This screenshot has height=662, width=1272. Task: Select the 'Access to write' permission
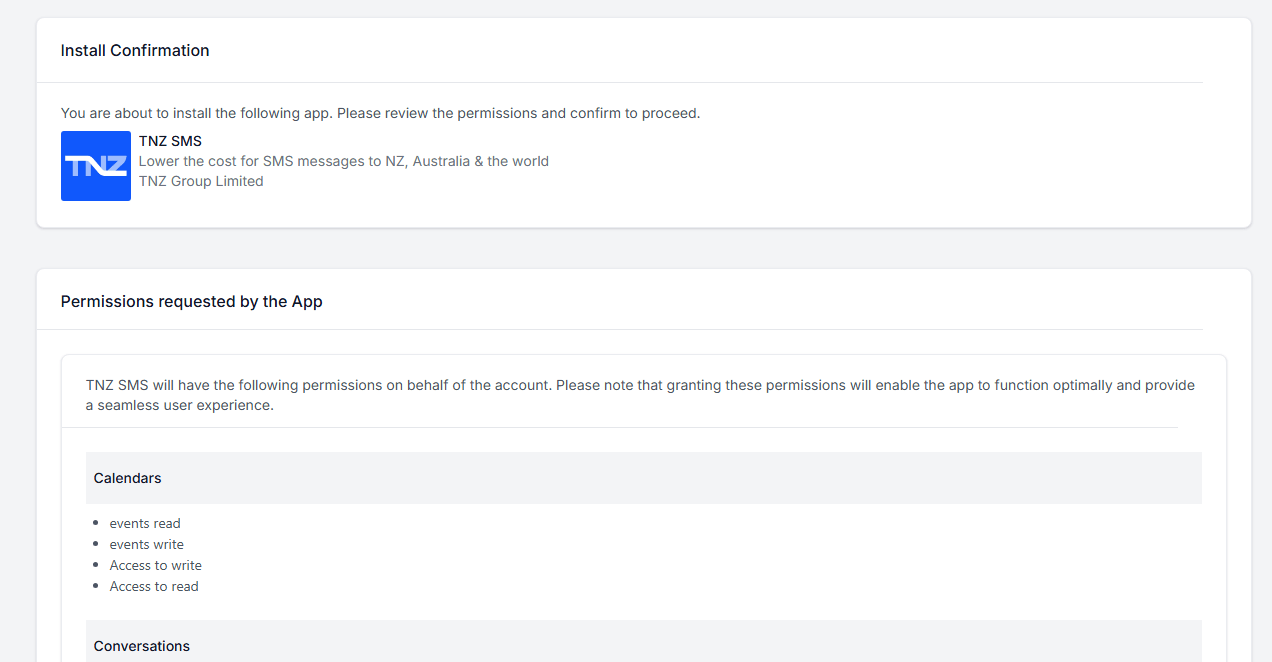(x=156, y=565)
